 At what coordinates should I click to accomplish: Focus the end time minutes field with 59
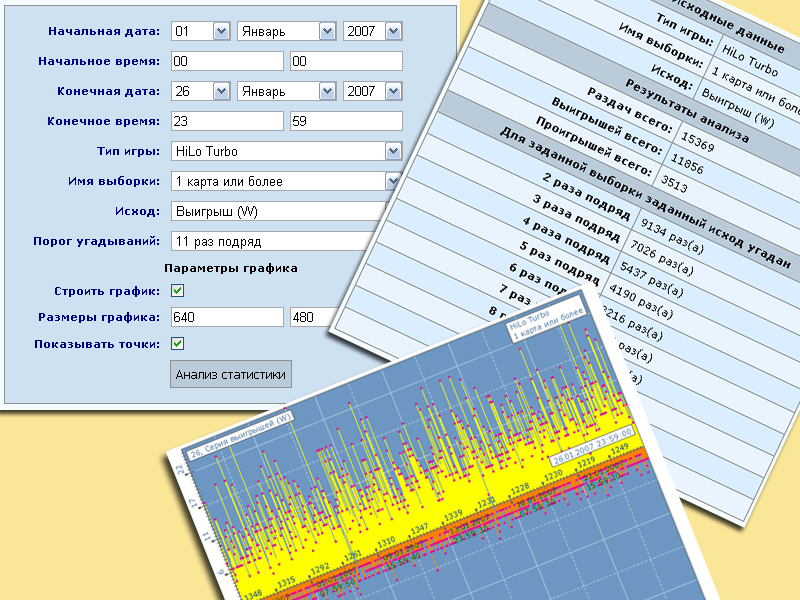pos(345,122)
